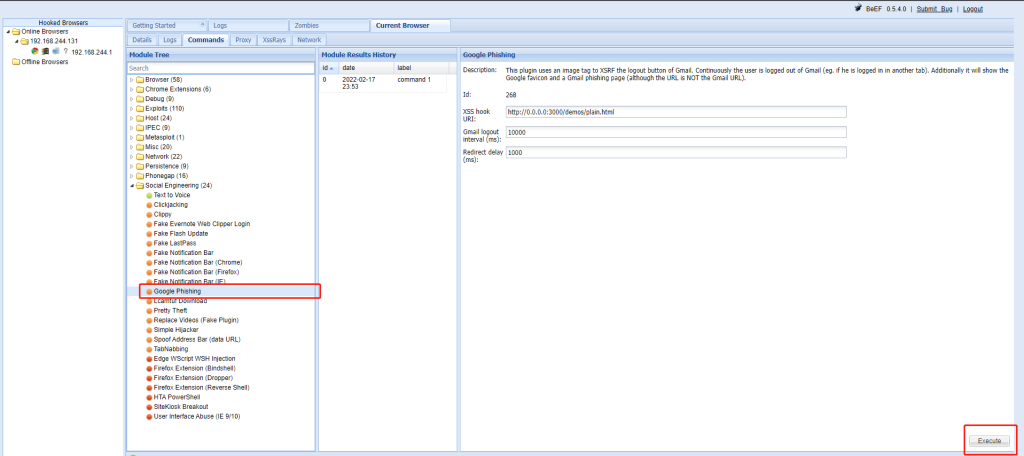Click the orange dot beside Fake LastPass
1024x456 pixels.
pos(149,243)
